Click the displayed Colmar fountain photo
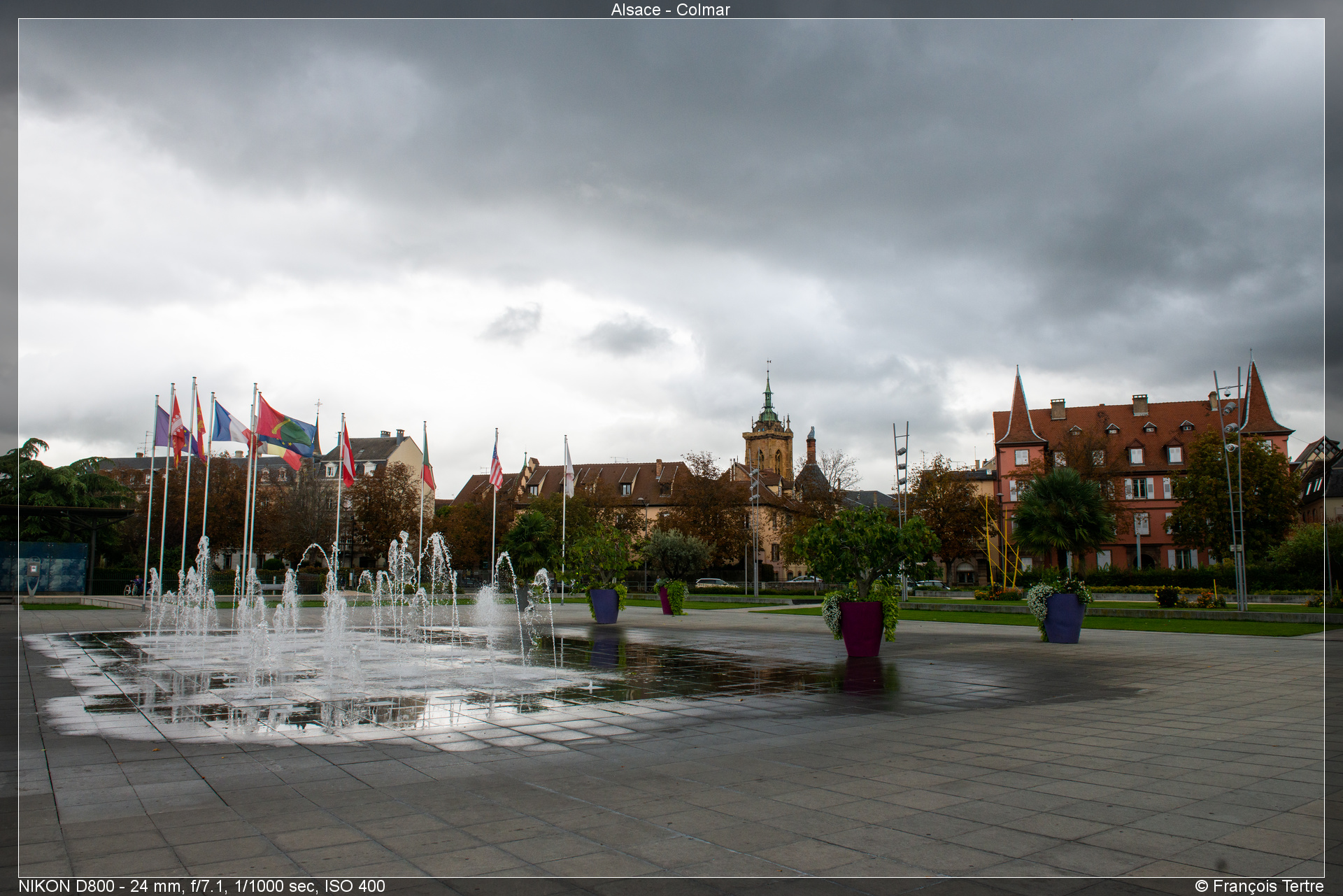This screenshot has width=1343, height=896. point(671,448)
